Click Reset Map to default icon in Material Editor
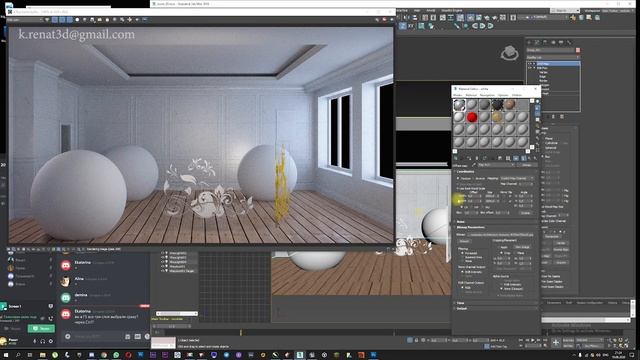The height and width of the screenshot is (360, 640). pyautogui.click(x=477, y=158)
